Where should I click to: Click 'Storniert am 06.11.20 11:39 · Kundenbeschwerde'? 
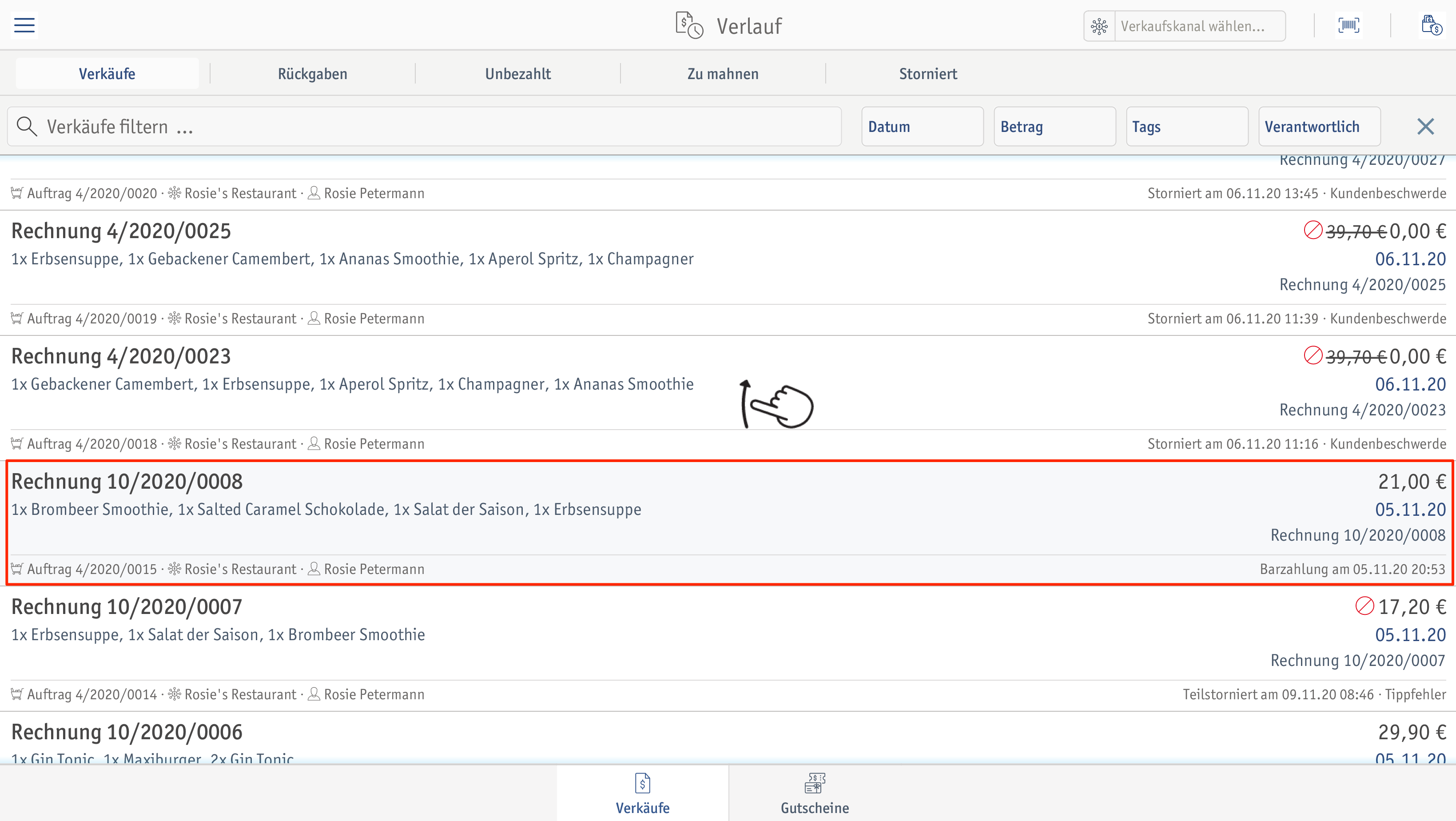pyautogui.click(x=1297, y=319)
